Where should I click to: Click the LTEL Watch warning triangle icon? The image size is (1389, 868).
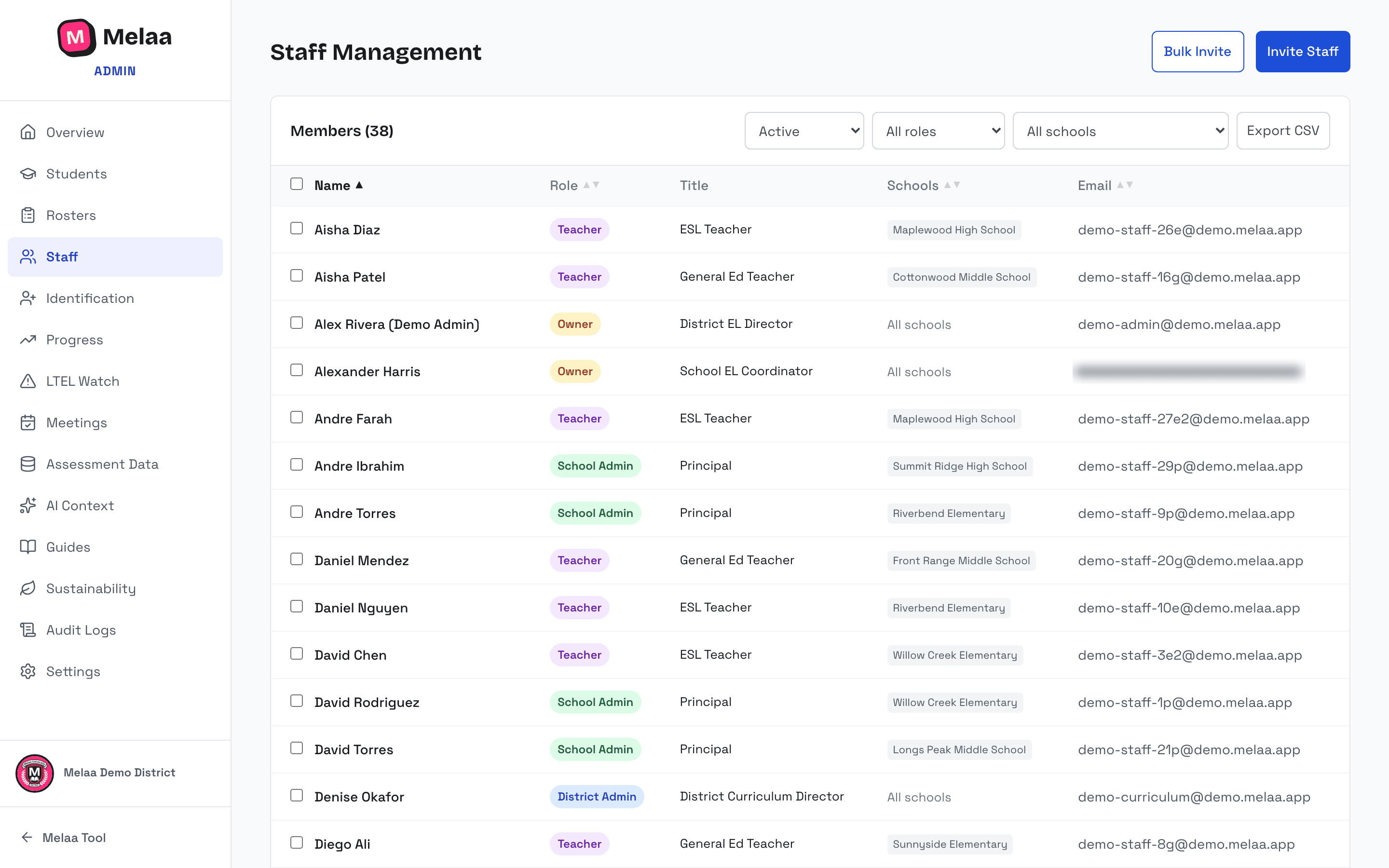coord(27,381)
